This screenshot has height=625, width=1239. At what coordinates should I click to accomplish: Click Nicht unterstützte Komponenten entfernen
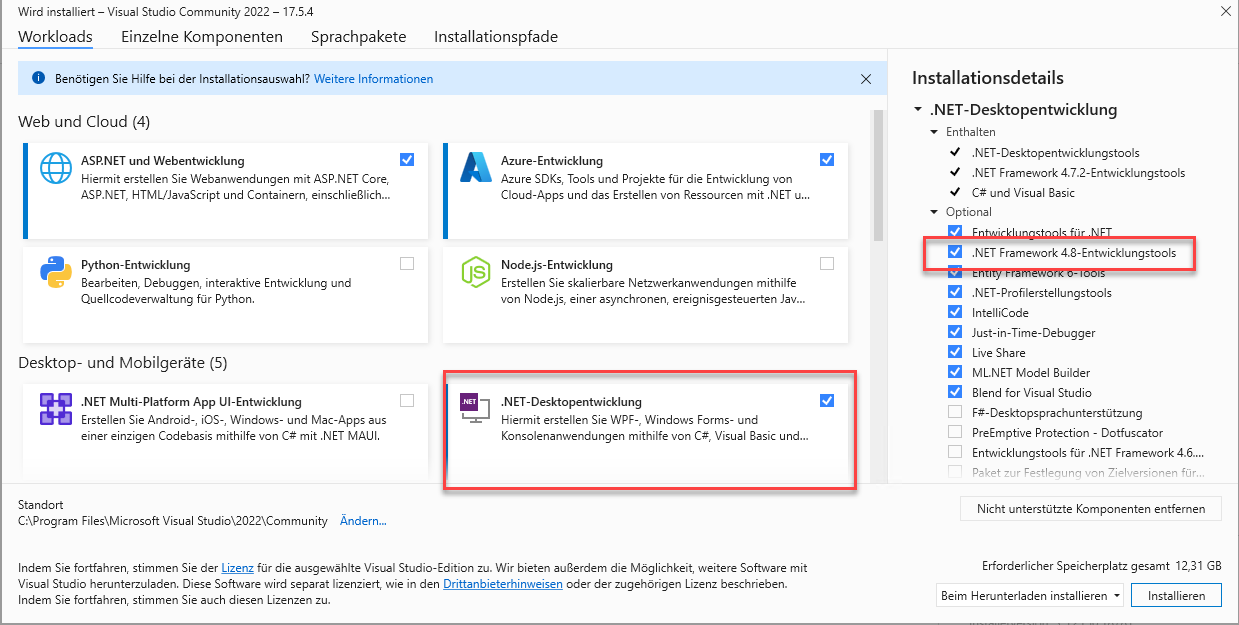[1090, 508]
